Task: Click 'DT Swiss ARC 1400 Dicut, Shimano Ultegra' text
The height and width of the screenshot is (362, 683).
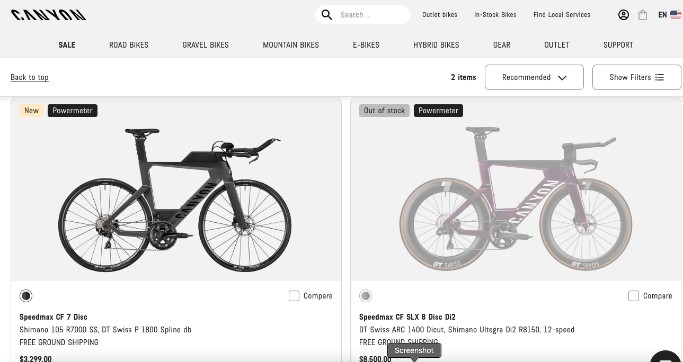Action: point(467,330)
